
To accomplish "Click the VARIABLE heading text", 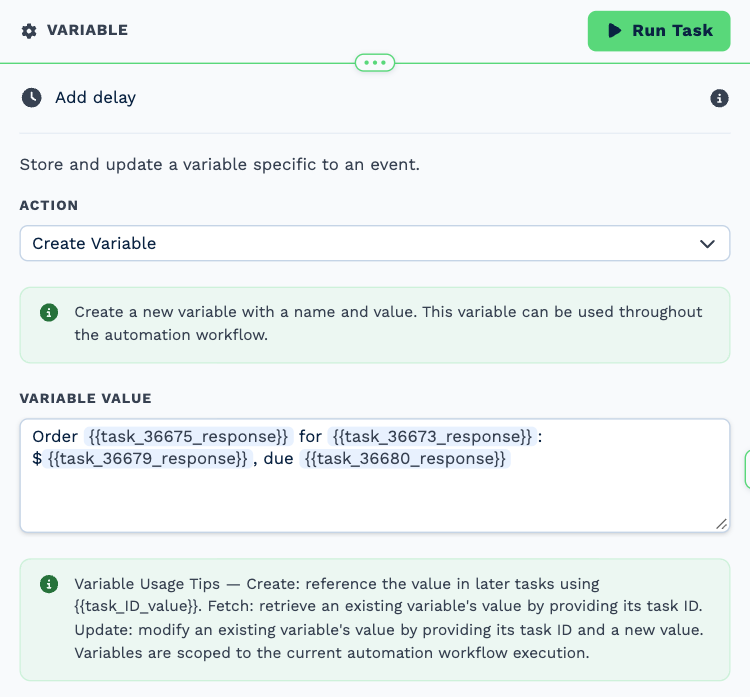I will [x=88, y=30].
